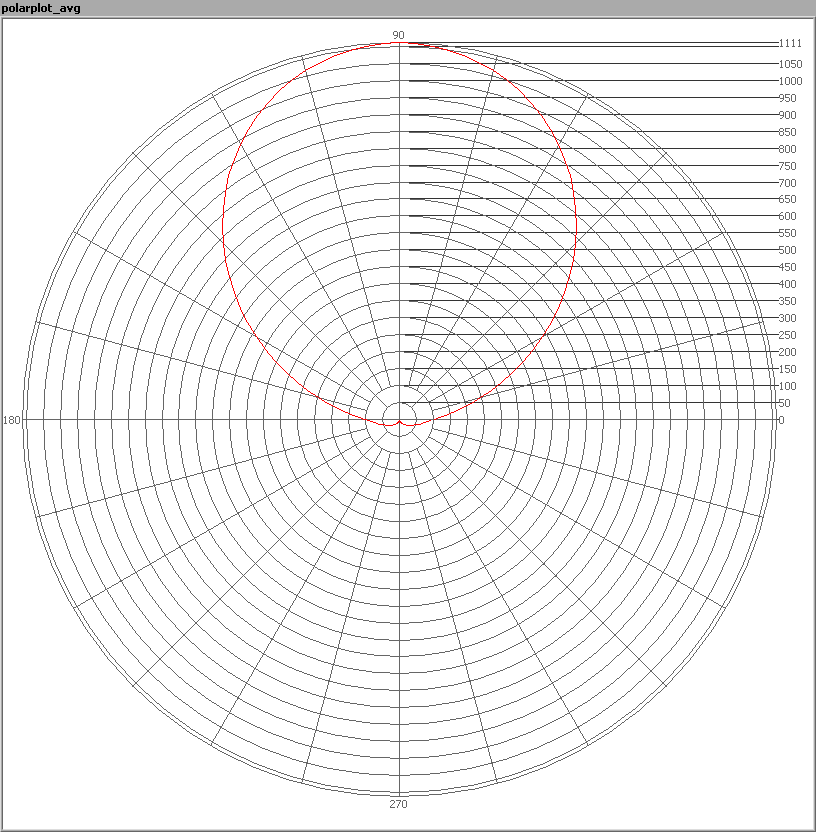
Task: Click the origin at the polar plot center
Action: 400,420
